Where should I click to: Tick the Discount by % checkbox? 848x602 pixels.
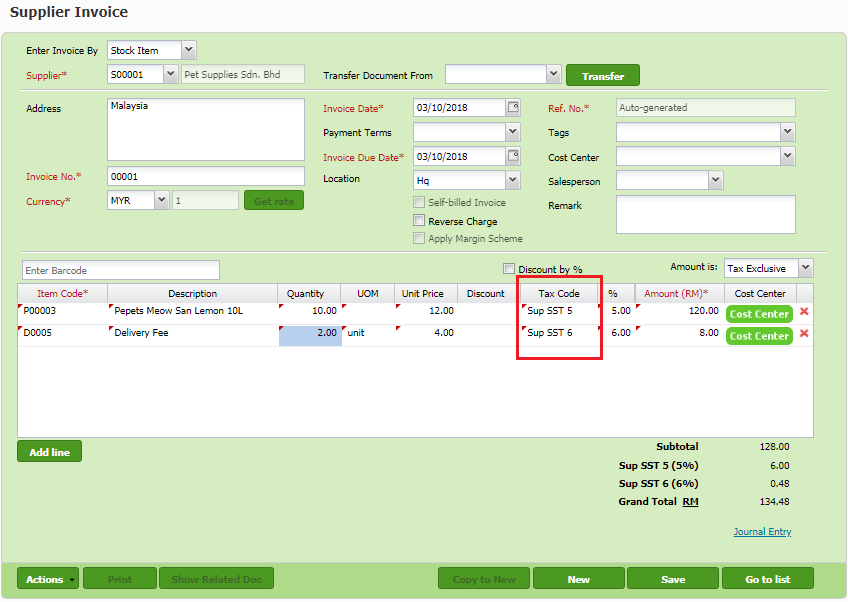(x=509, y=269)
